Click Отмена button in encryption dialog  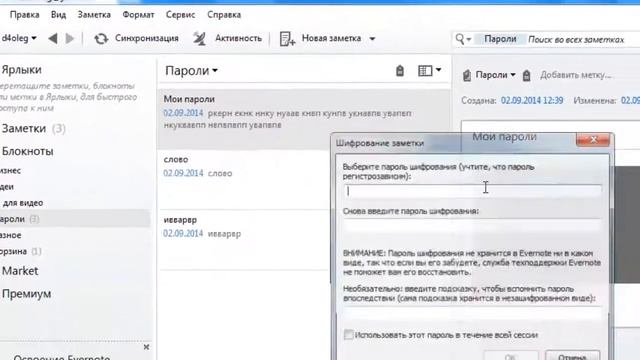[x=572, y=355]
